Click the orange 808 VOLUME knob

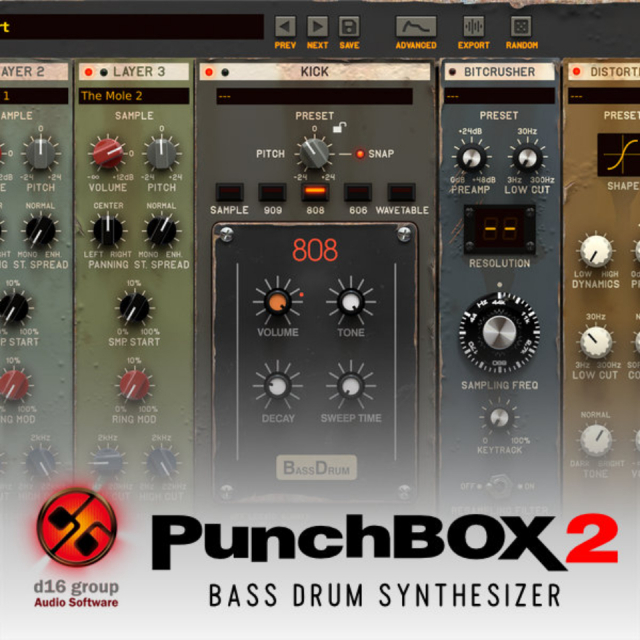(278, 302)
